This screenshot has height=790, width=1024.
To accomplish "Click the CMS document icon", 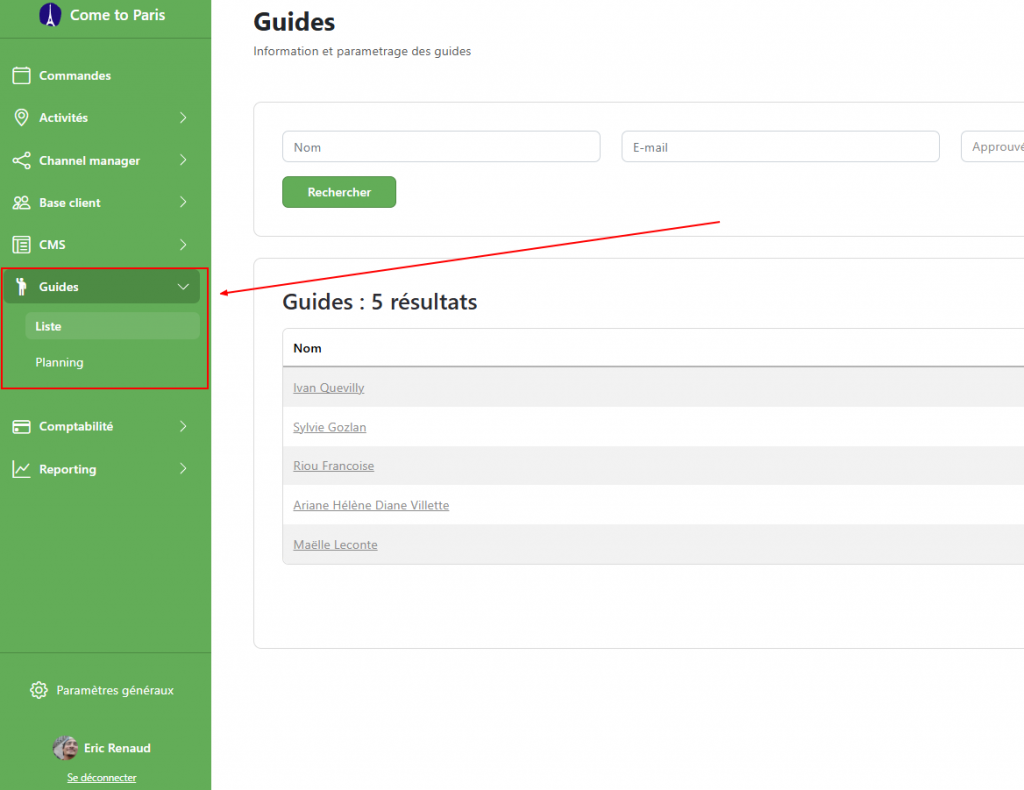I will click(x=21, y=245).
